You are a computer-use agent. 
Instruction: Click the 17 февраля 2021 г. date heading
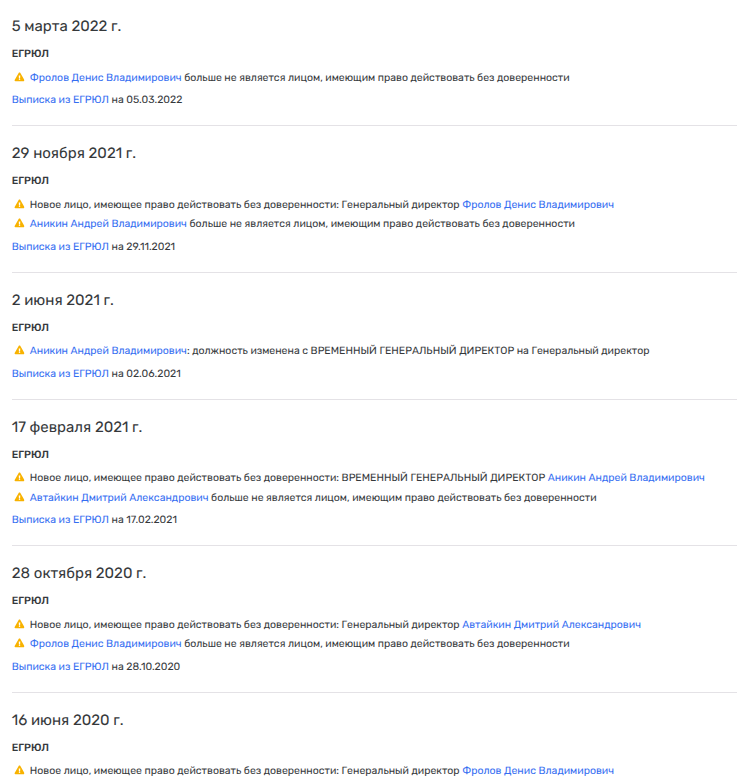point(77,427)
